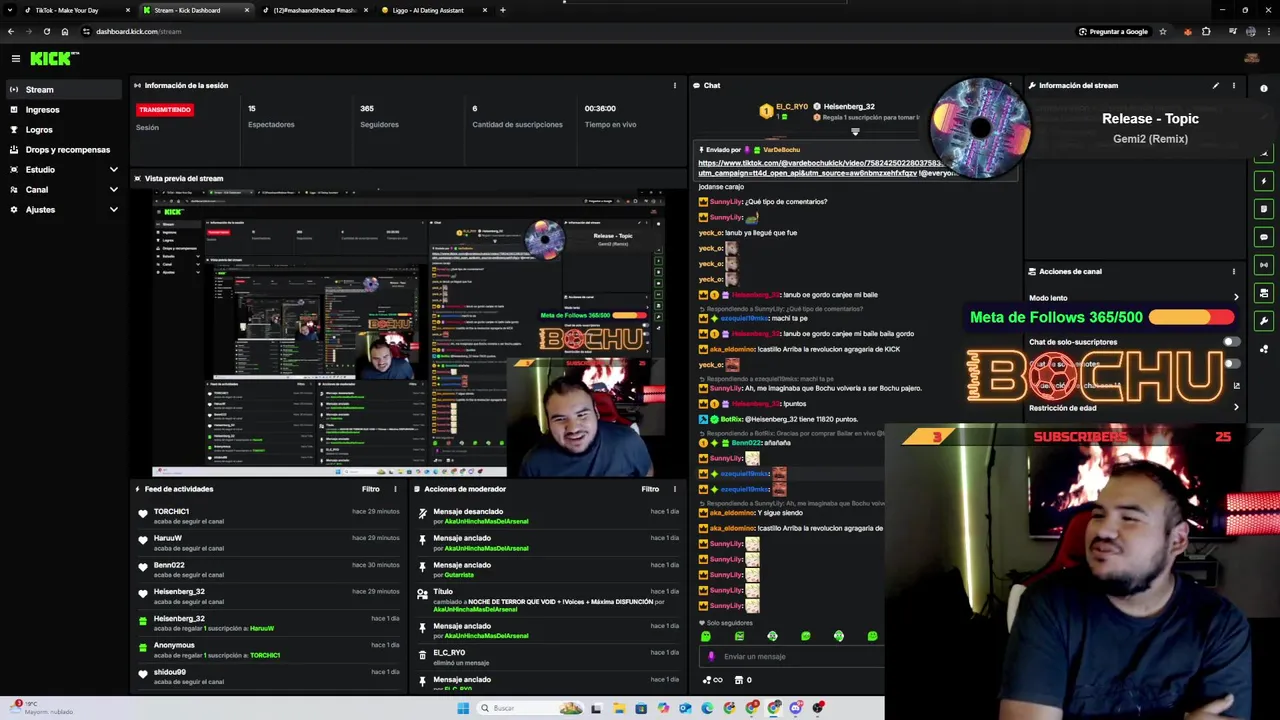Screen dimensions: 1280x720
Task: Bookmark page with star icon
Action: click(x=1162, y=31)
